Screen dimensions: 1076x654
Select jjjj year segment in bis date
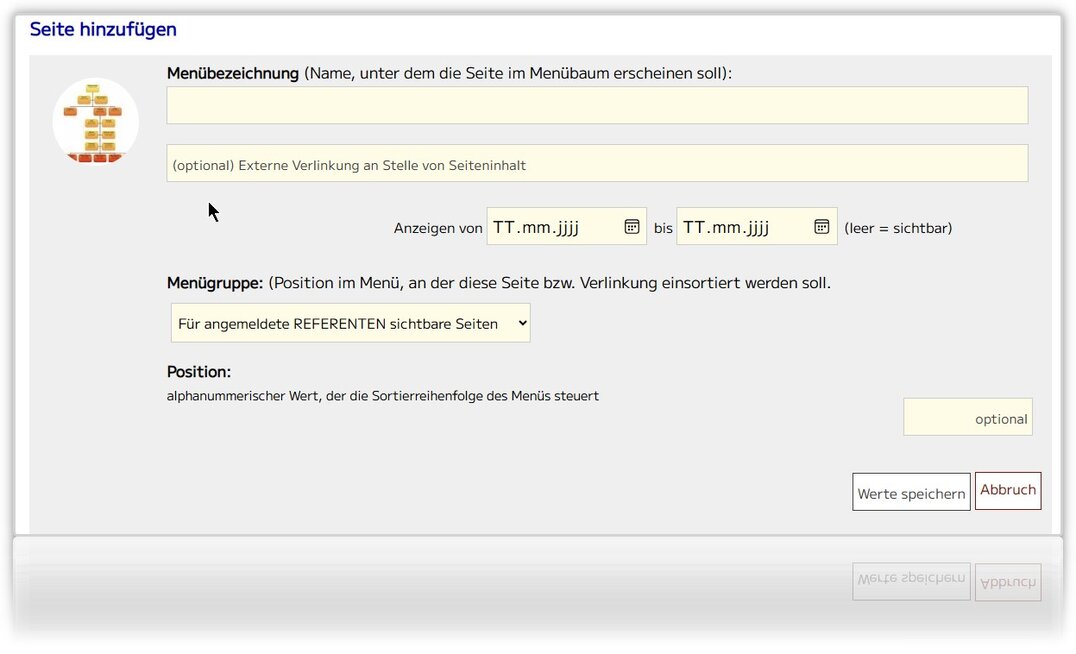click(757, 228)
